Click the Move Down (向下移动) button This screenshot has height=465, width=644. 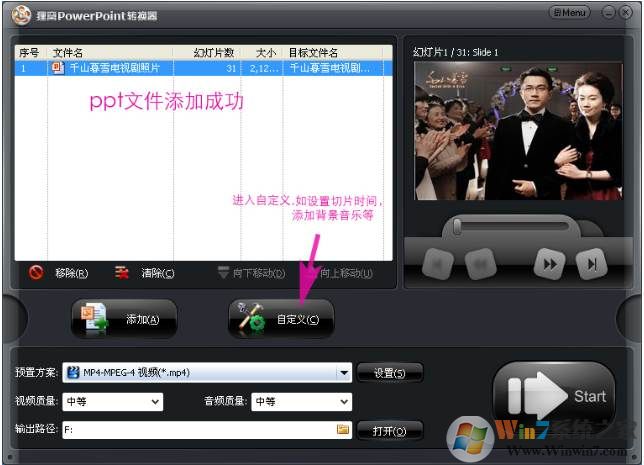[251, 273]
